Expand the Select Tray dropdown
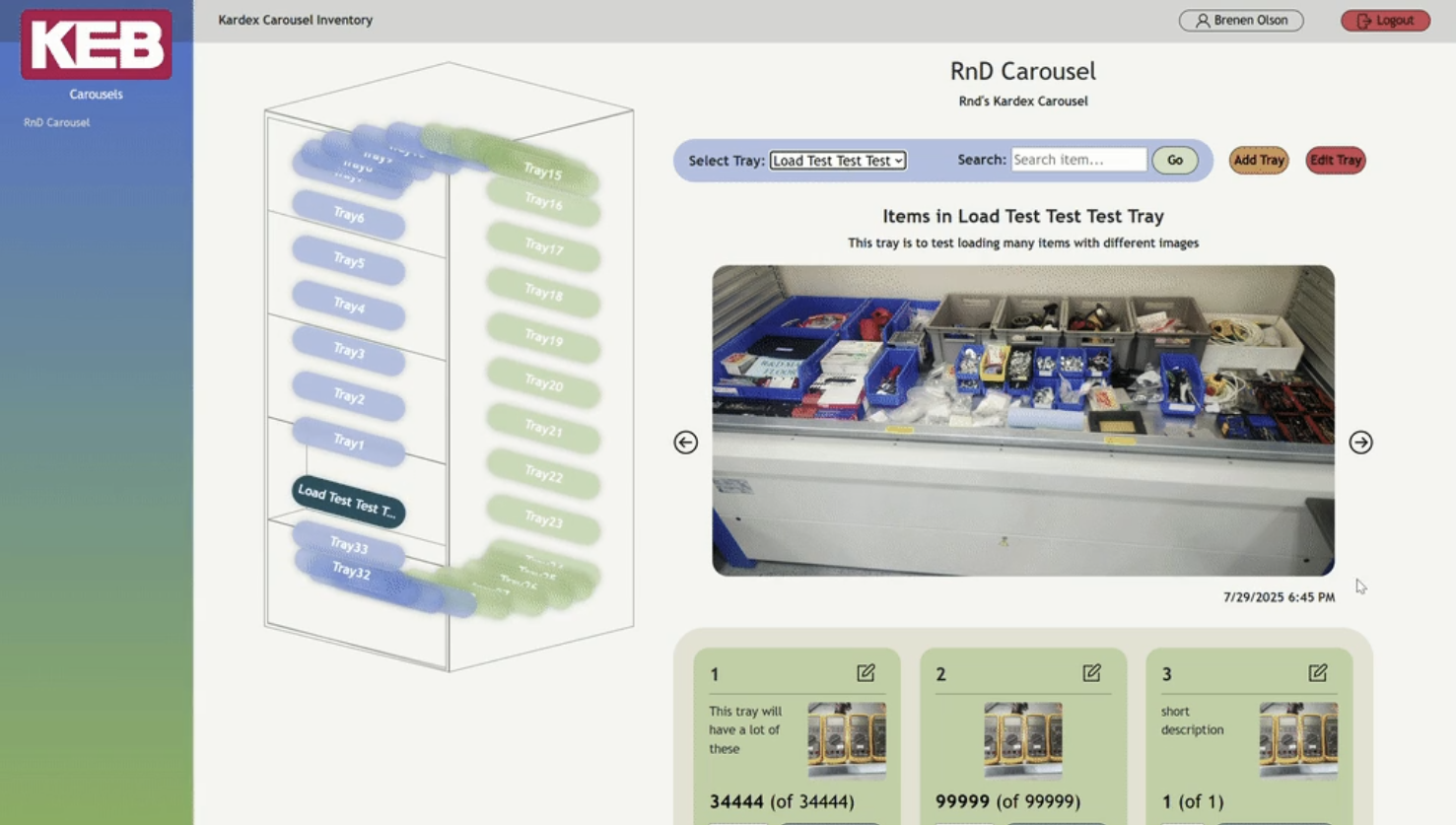This screenshot has height=825, width=1456. coord(837,161)
